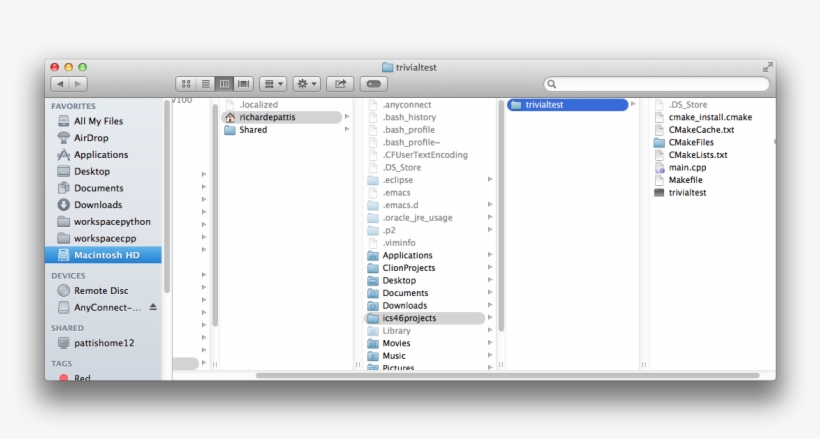Select the Shared folder in Users column

pyautogui.click(x=253, y=130)
